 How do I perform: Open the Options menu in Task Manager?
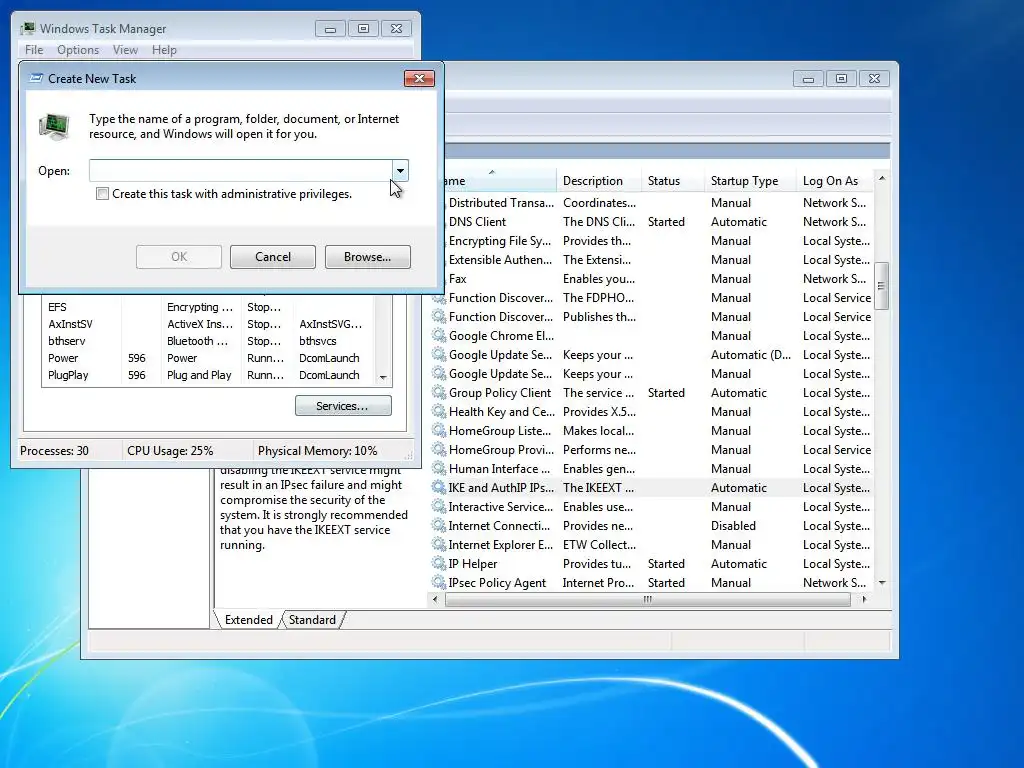[78, 50]
